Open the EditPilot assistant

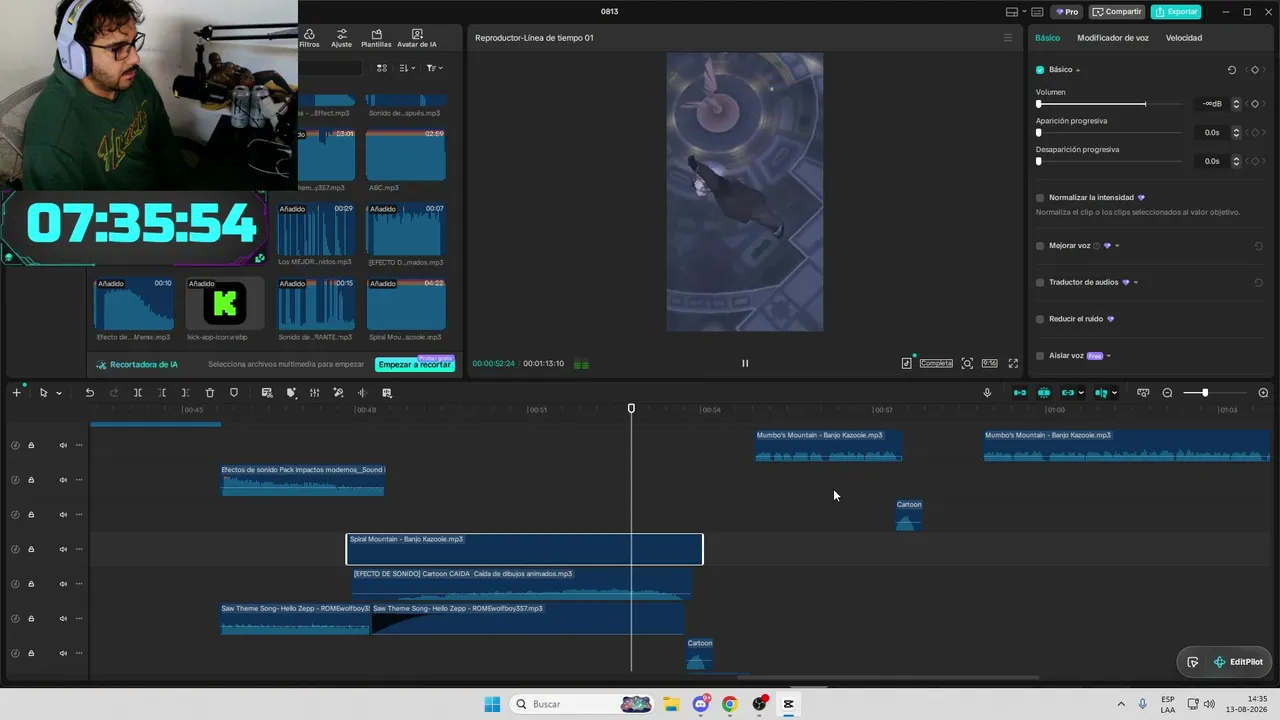pos(1238,662)
